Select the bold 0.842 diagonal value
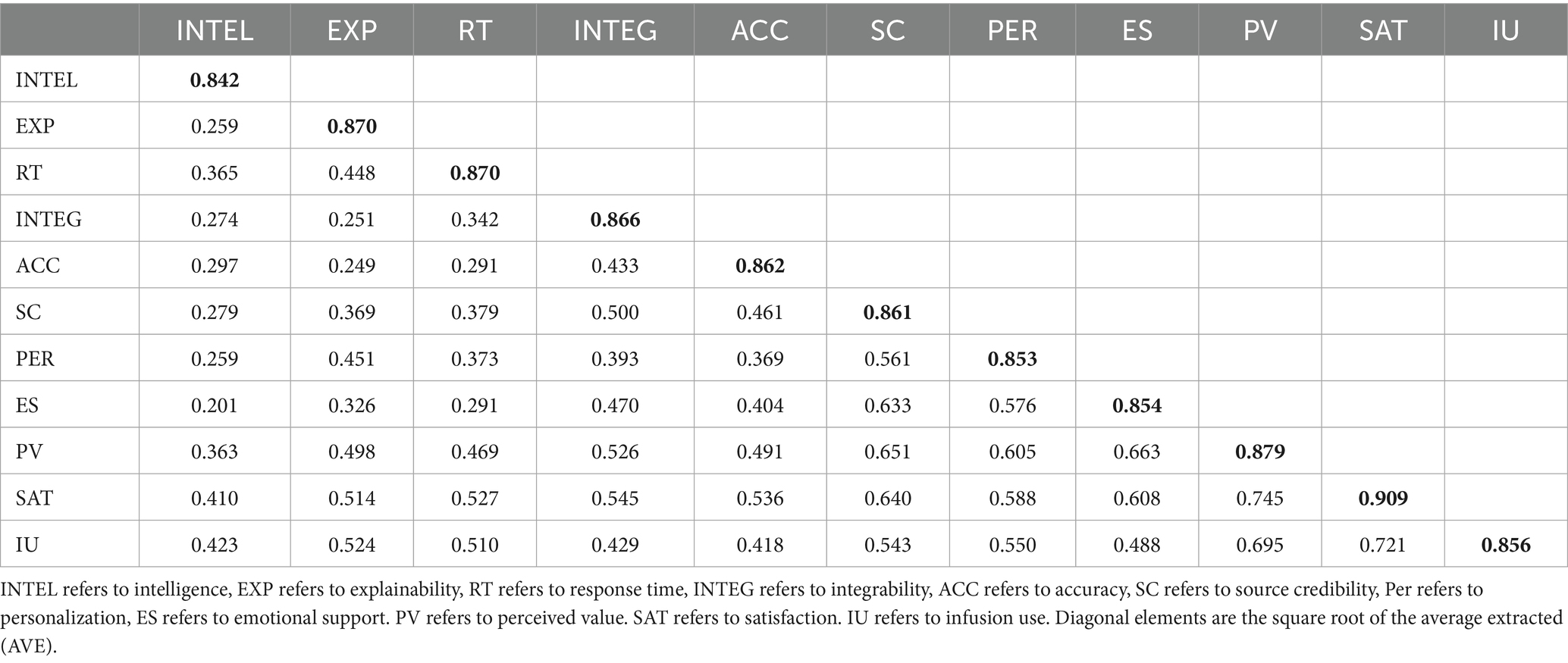 point(215,80)
